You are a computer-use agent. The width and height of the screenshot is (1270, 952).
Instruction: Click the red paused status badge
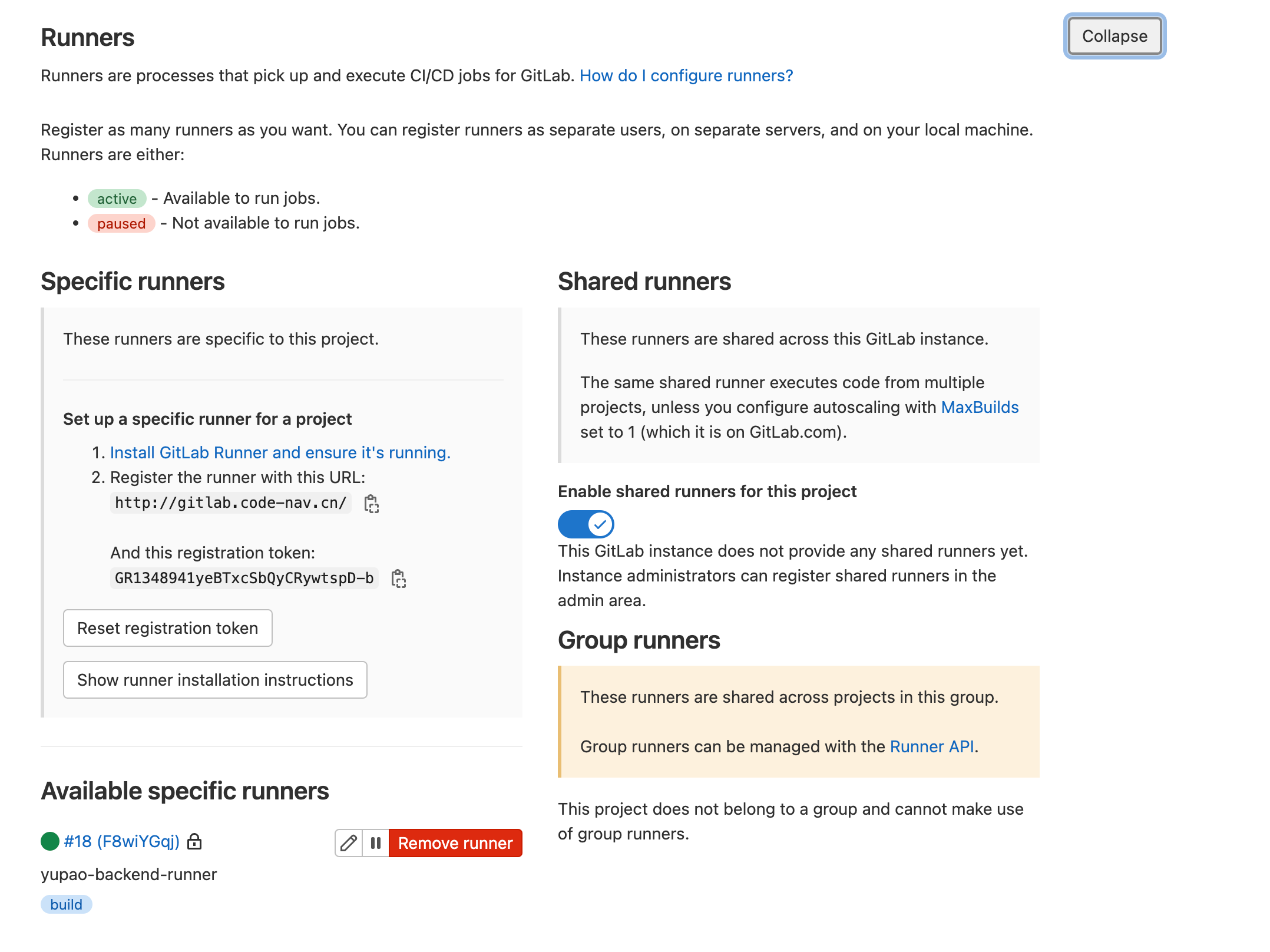pos(121,224)
